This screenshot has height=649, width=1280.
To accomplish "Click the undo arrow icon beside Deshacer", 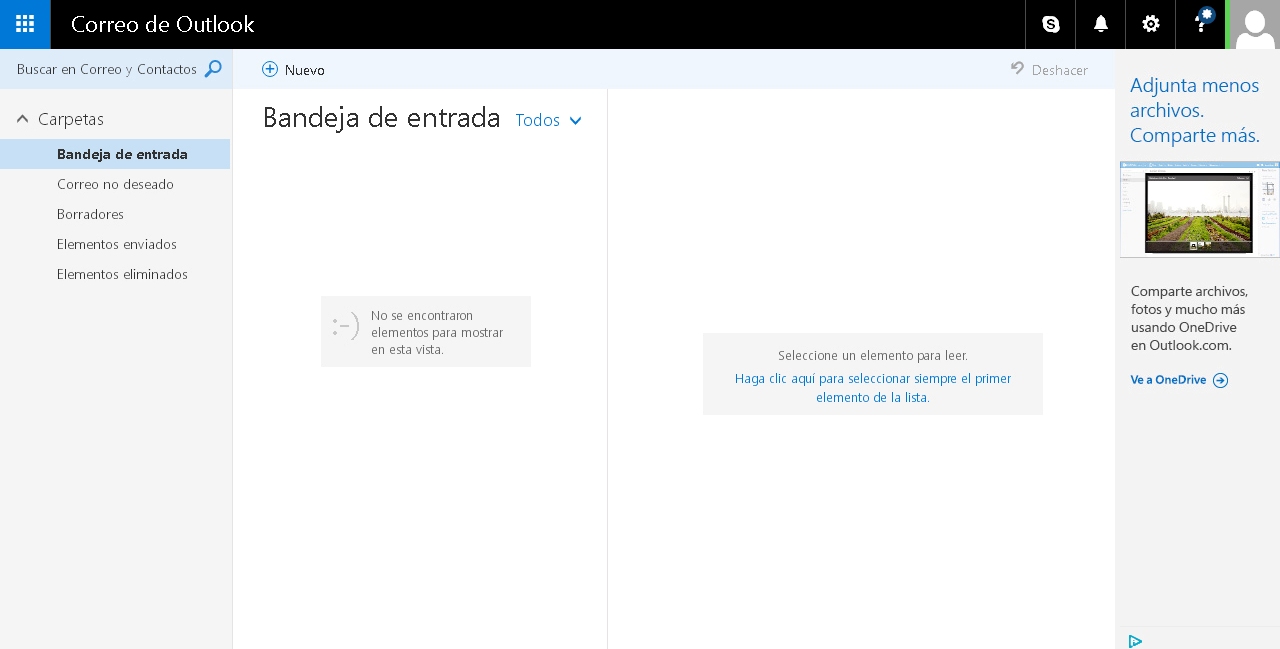I will click(1017, 69).
